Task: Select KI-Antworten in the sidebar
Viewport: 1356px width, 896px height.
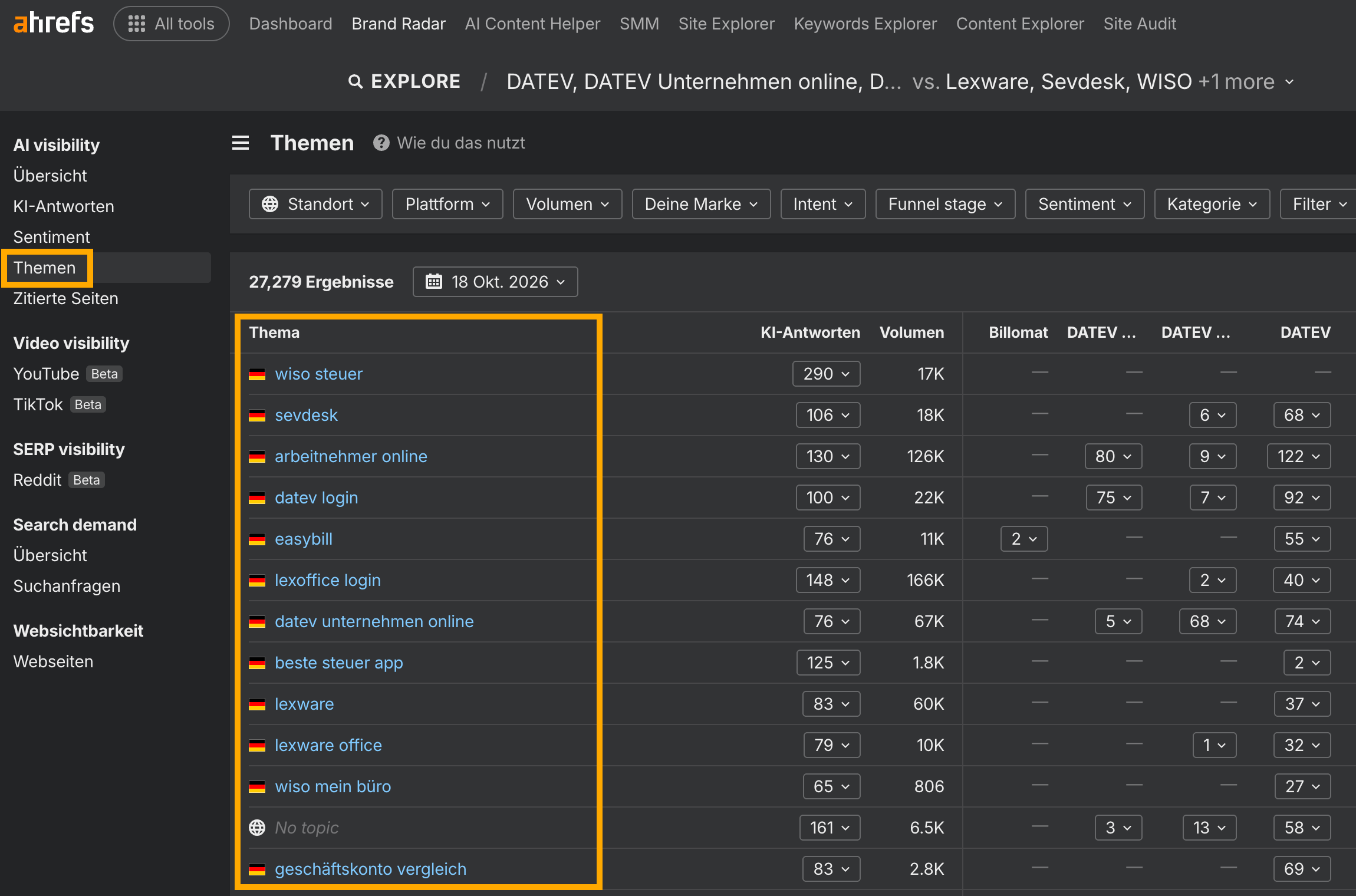Action: click(x=64, y=206)
